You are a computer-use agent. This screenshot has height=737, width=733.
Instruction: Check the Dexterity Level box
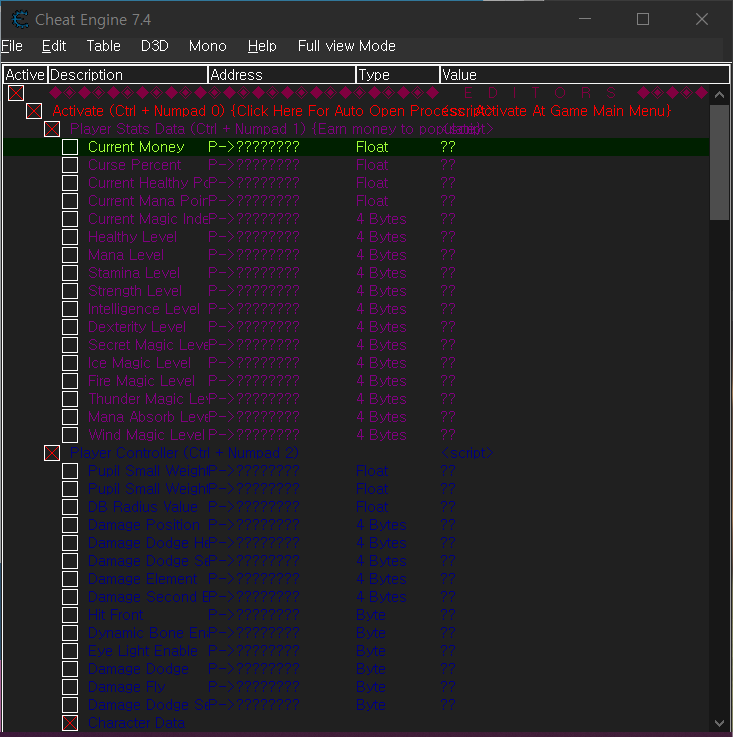(x=70, y=327)
